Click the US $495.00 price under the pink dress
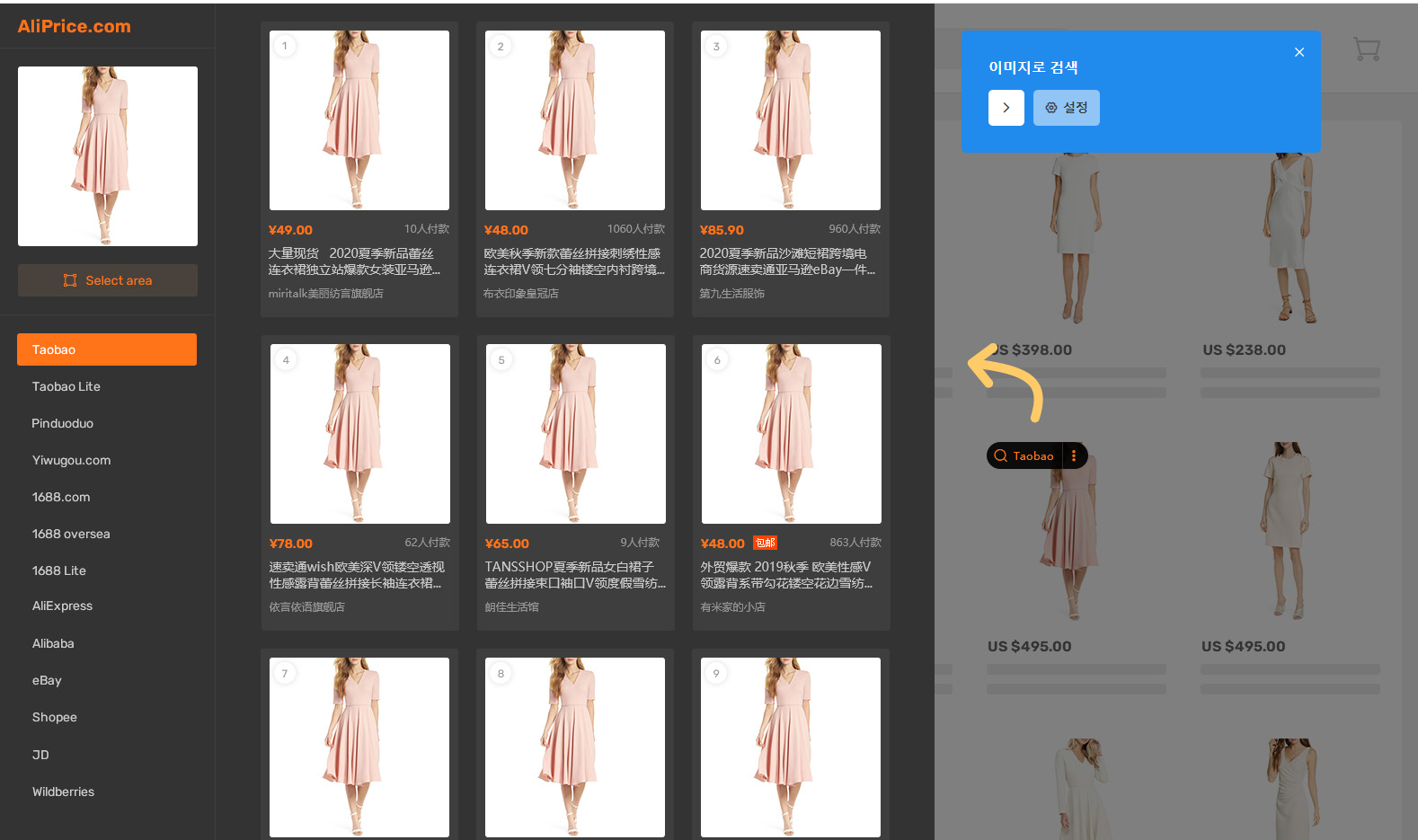This screenshot has width=1418, height=840. [1029, 646]
